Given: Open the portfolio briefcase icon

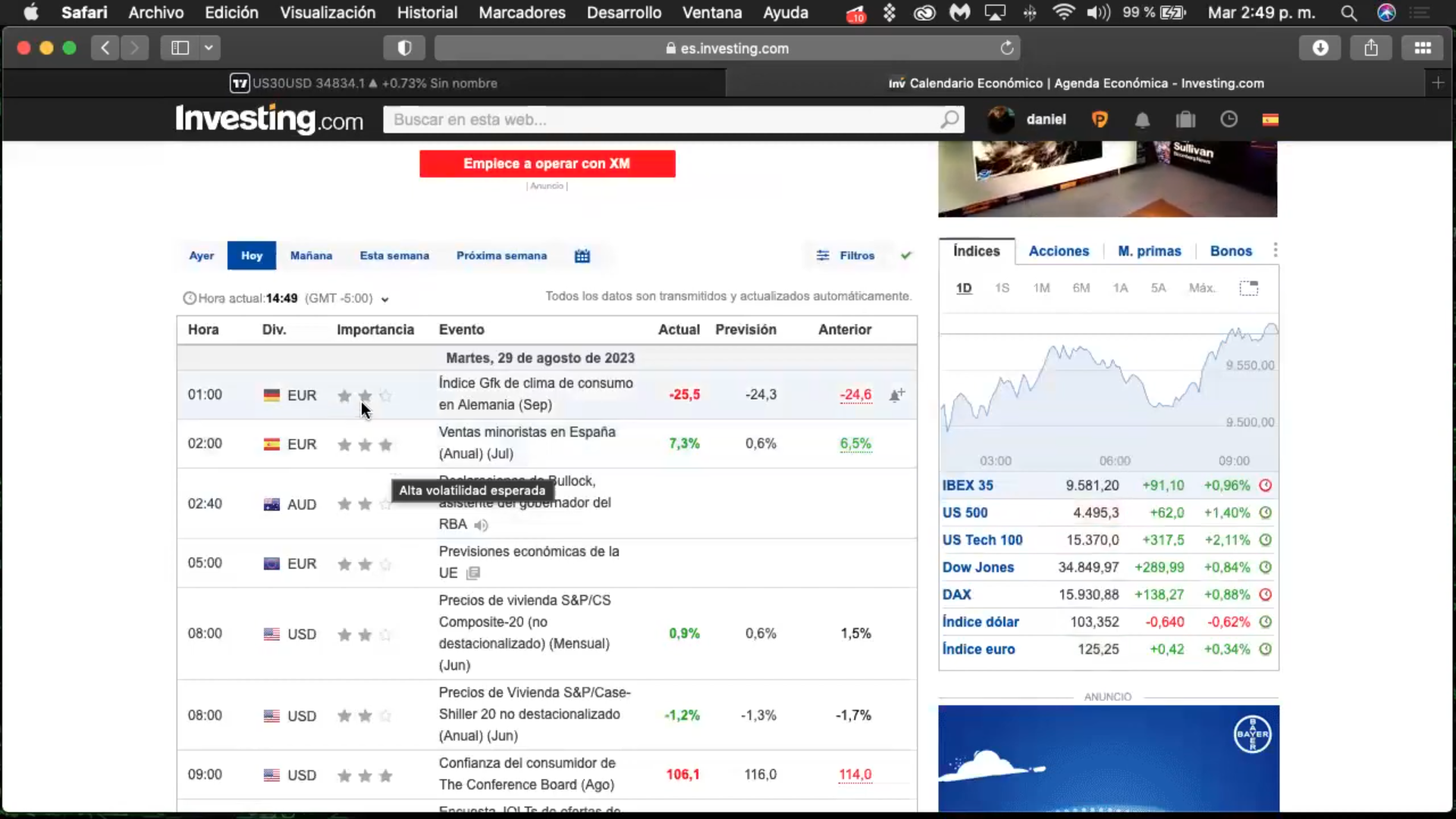Looking at the screenshot, I should pyautogui.click(x=1185, y=120).
